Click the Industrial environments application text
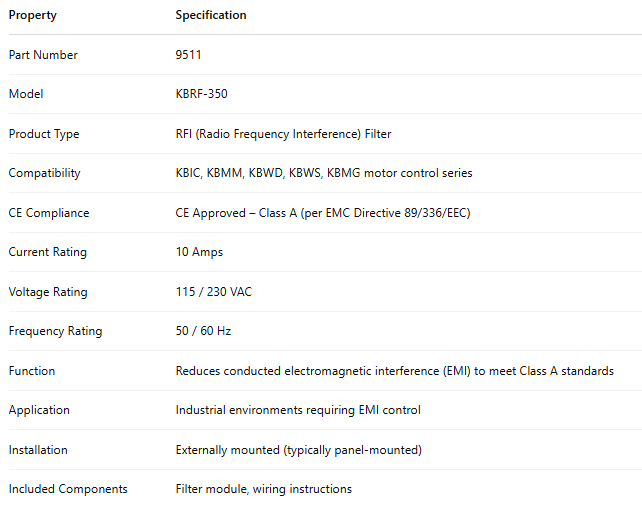 (298, 410)
